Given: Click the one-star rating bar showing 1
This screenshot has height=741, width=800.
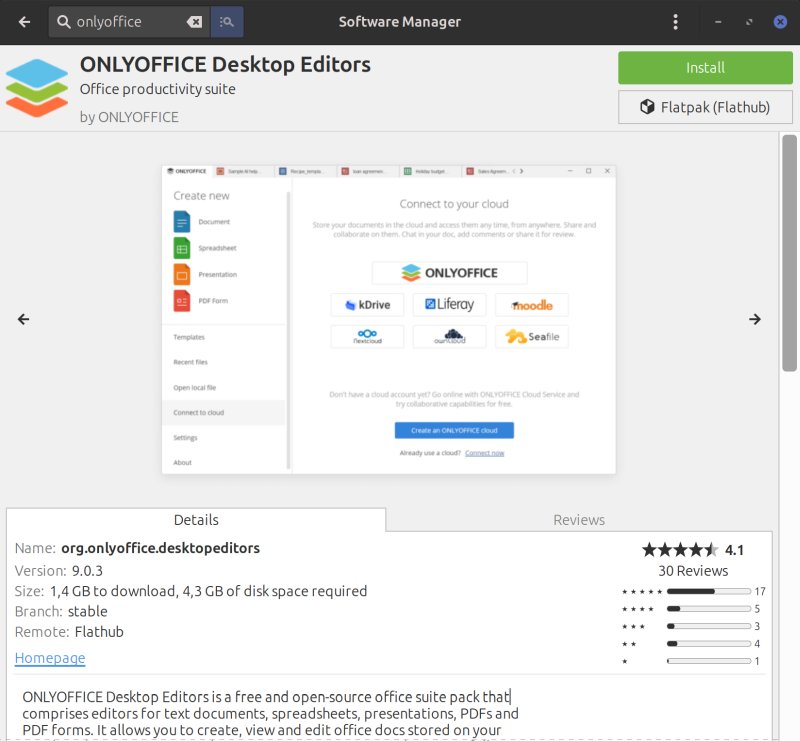Looking at the screenshot, I should click(709, 661).
